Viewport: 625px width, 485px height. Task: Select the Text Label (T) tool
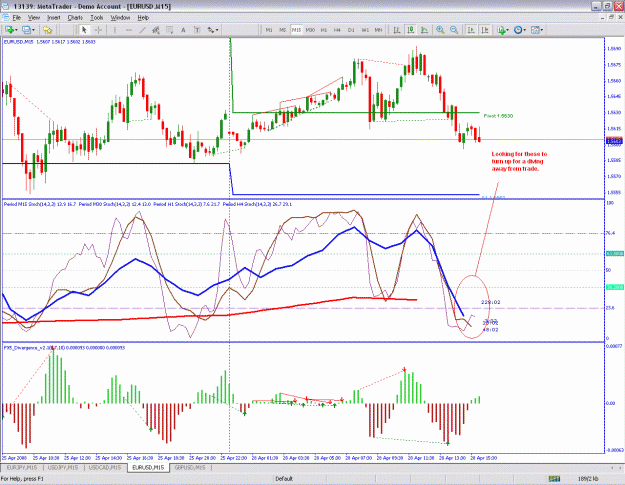(197, 30)
